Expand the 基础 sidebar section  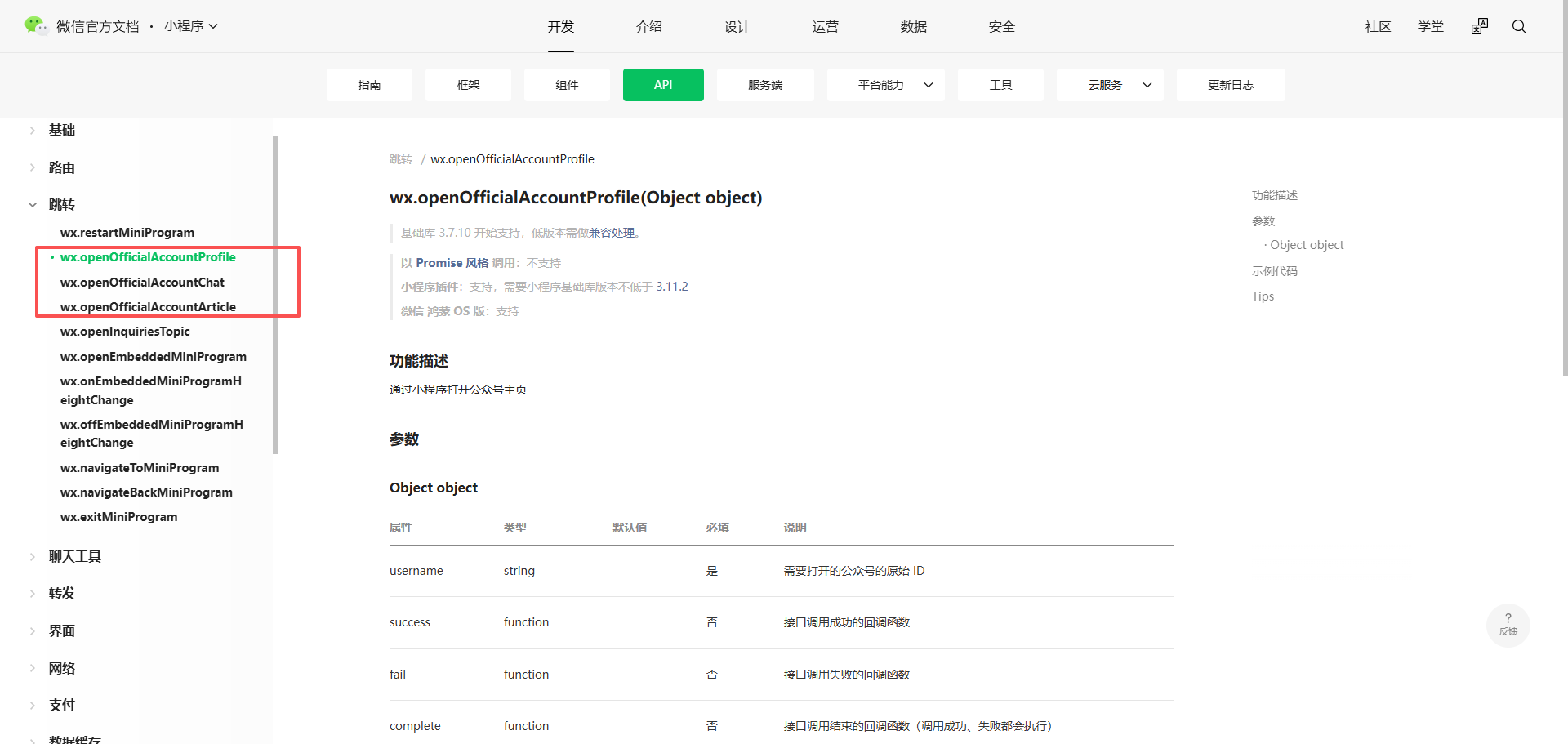[x=62, y=130]
